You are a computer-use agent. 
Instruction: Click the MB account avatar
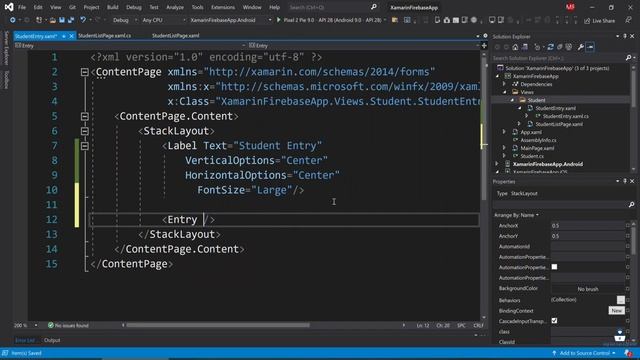(570, 7)
